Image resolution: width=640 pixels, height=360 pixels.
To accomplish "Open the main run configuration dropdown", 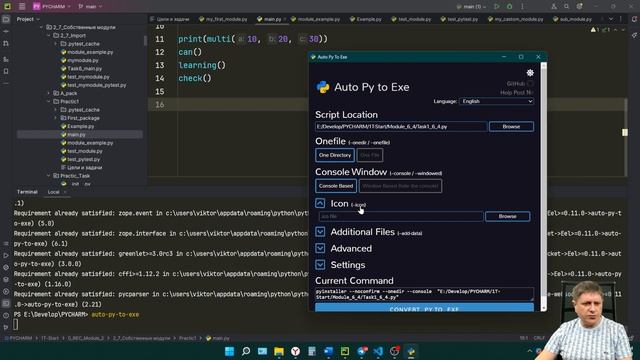I will (x=472, y=7).
